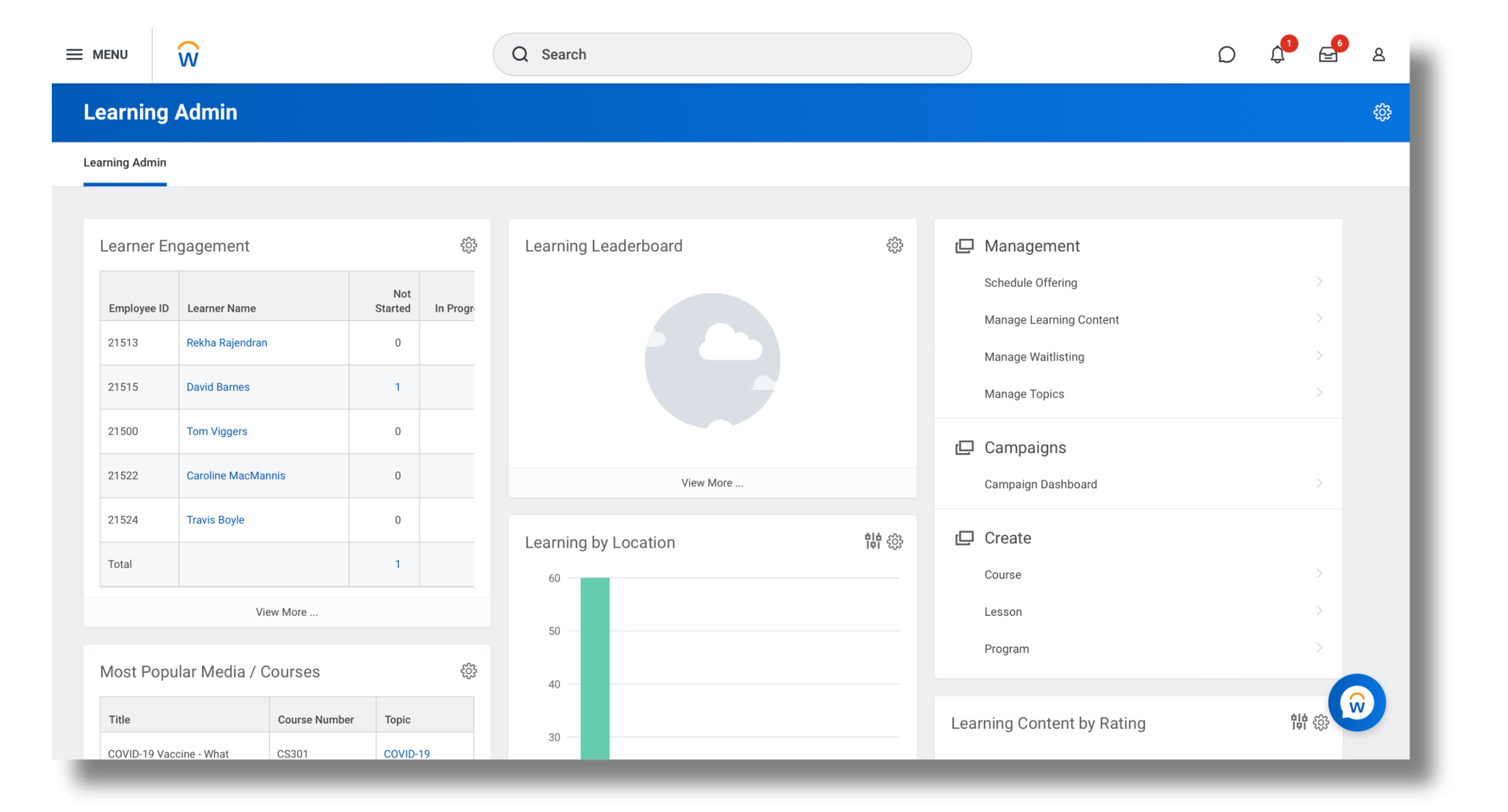Viewport: 1508px width, 812px height.
Task: Expand Manage Learning Content
Action: click(x=1051, y=319)
